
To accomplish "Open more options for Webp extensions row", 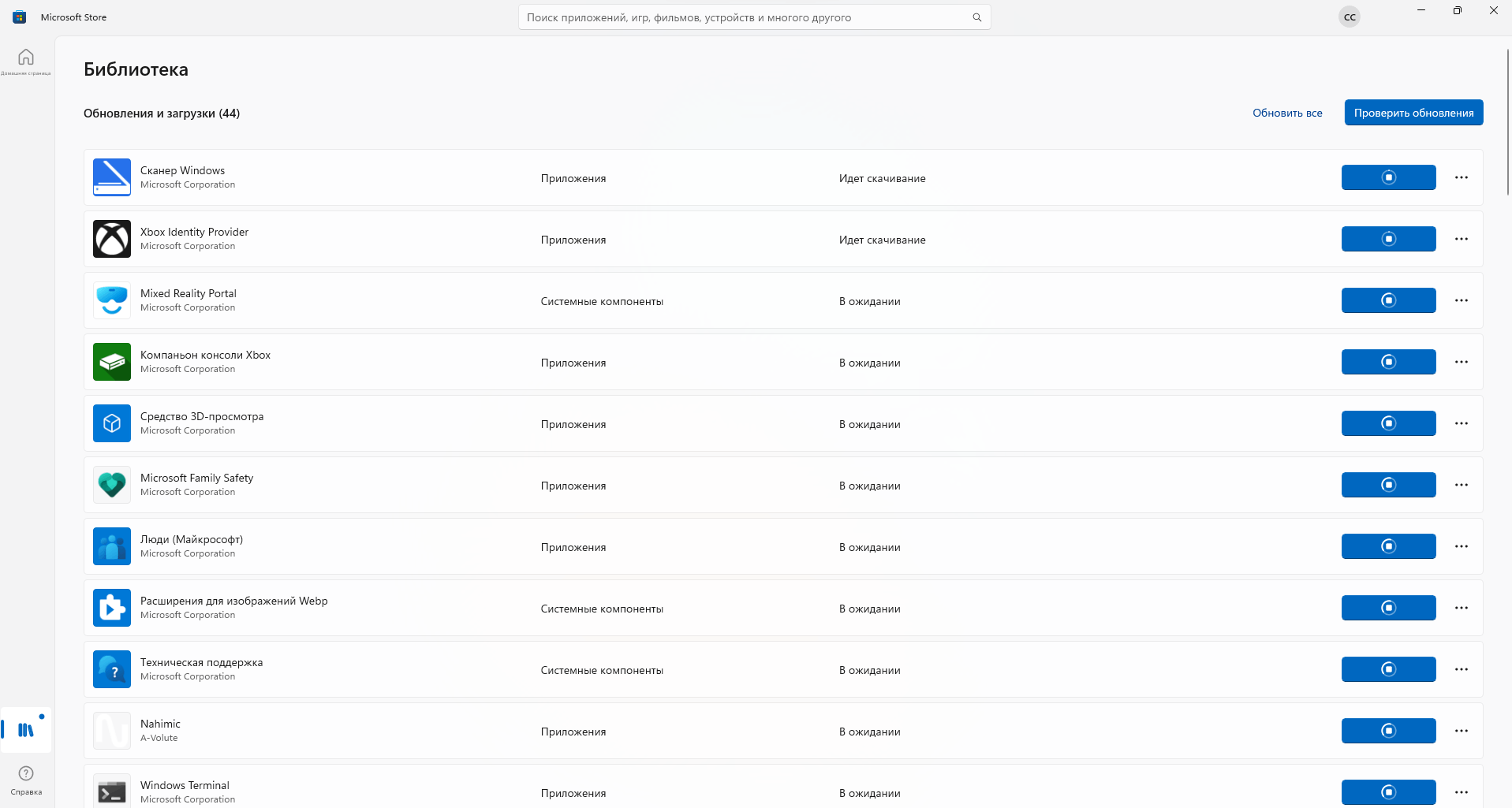I will (x=1462, y=608).
